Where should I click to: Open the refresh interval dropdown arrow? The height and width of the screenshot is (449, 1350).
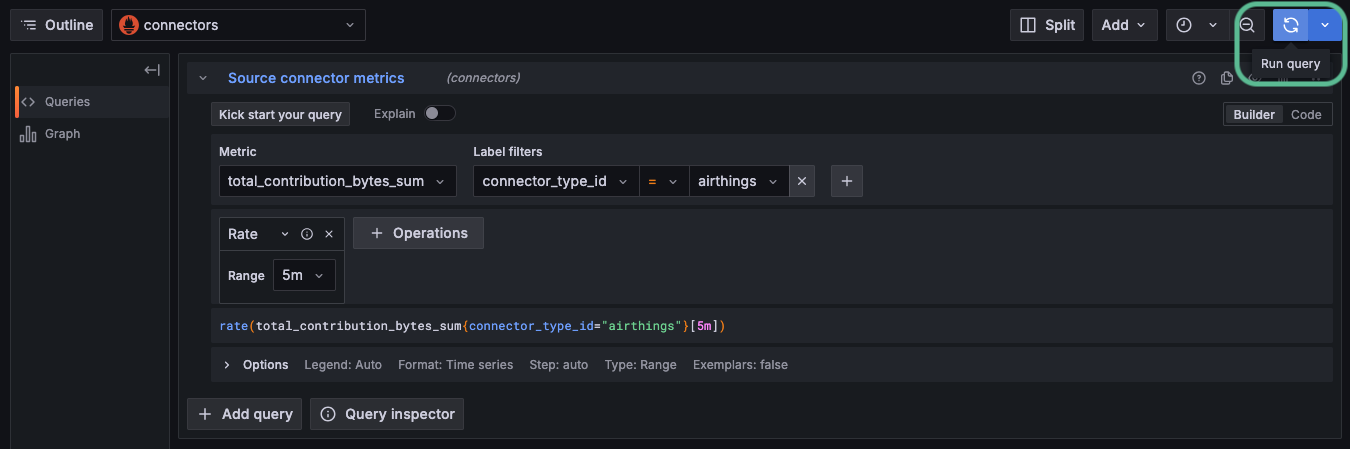pos(1324,25)
